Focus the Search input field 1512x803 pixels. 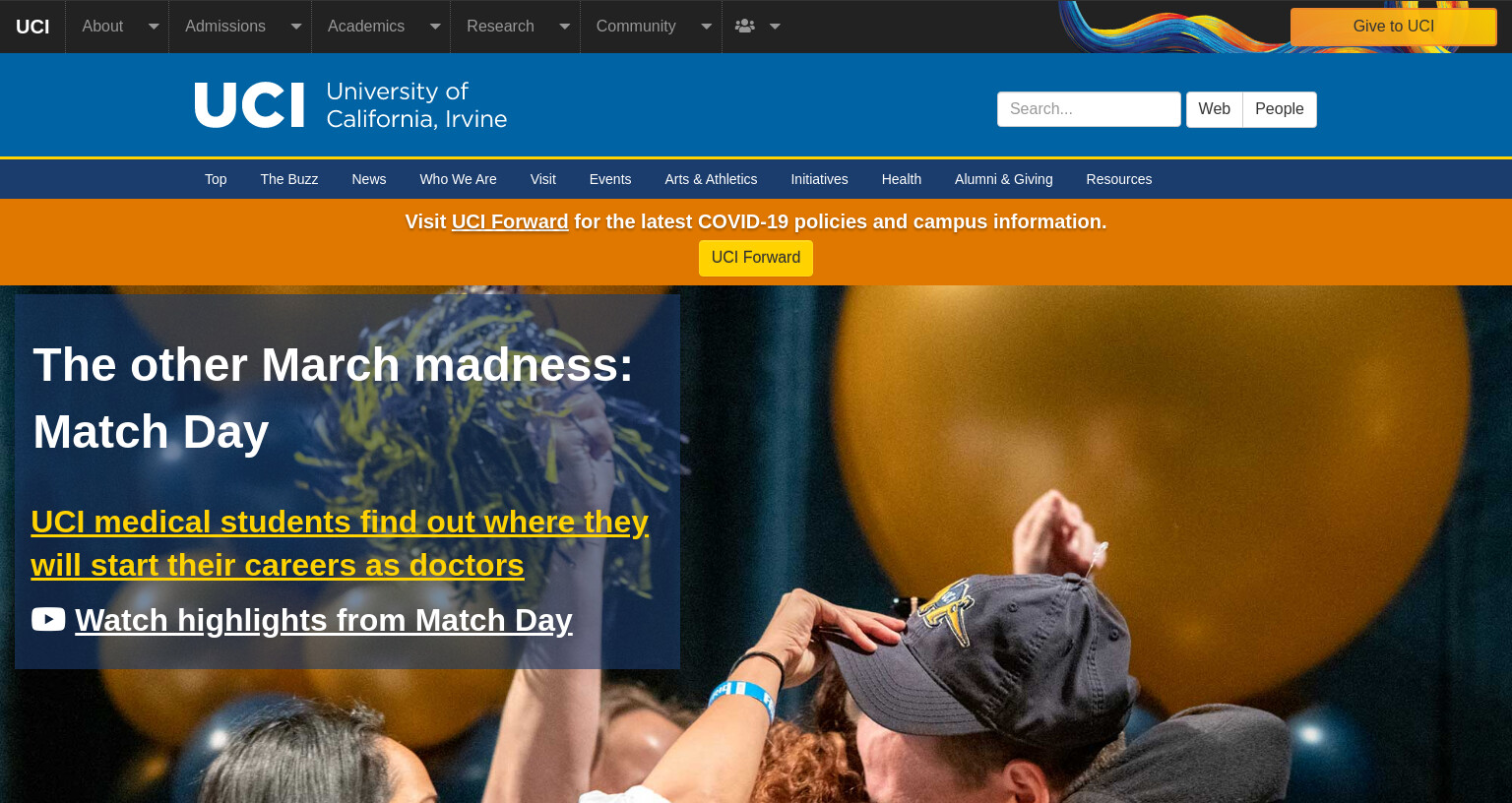point(1089,109)
